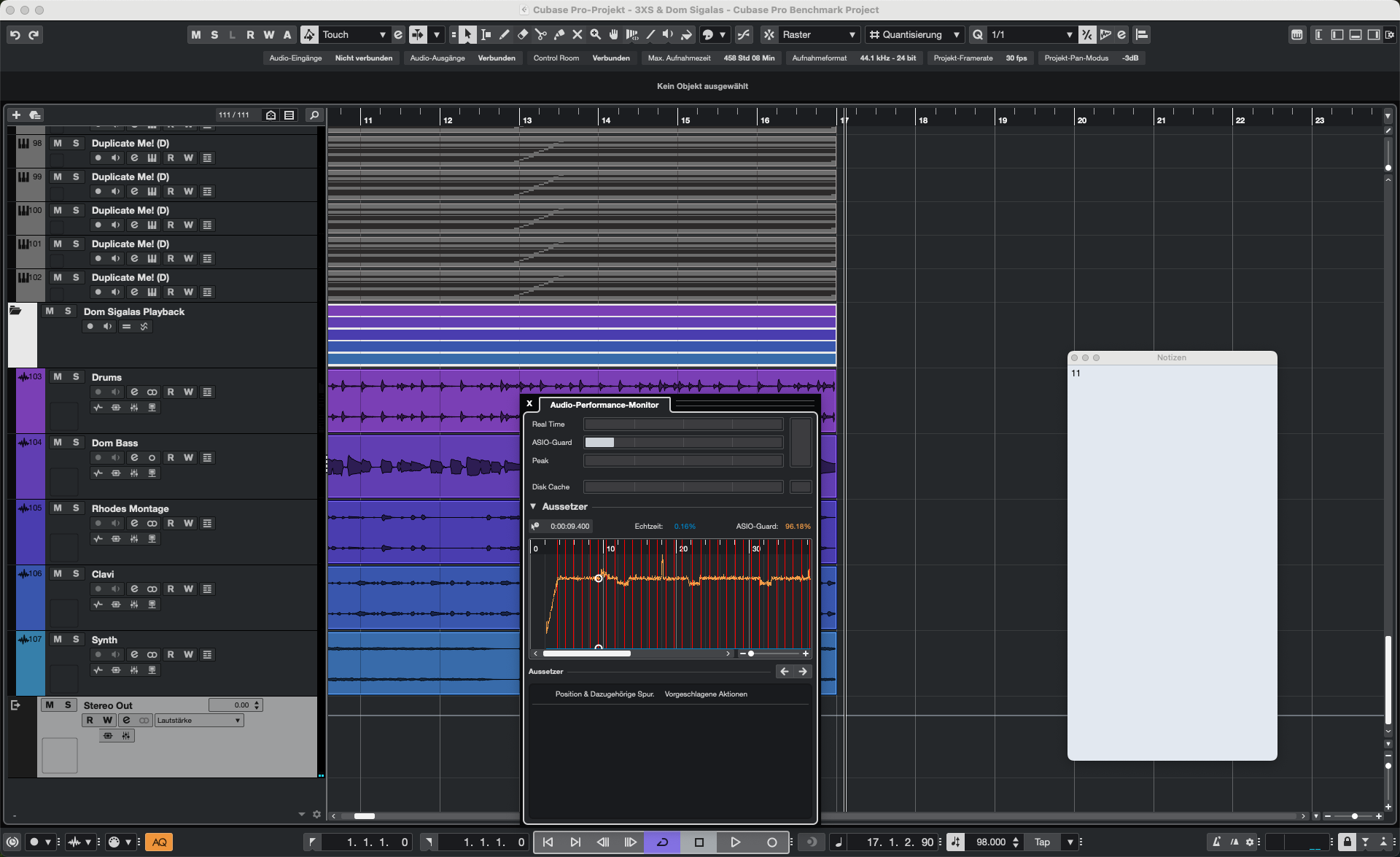Toggle the AQ auto-quantize button
The image size is (1400, 857).
click(159, 842)
